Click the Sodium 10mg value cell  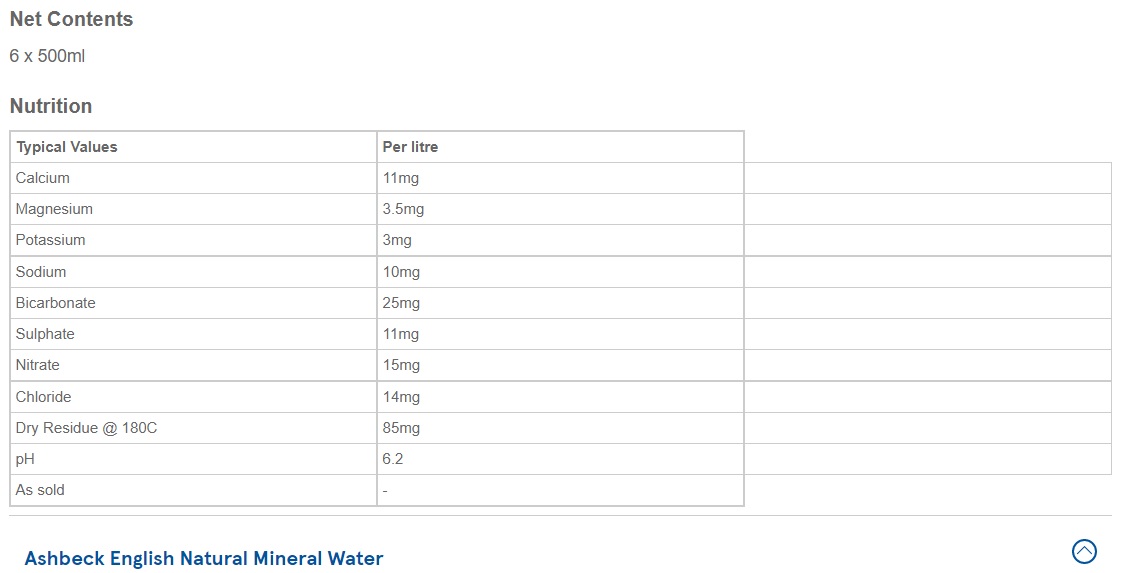point(560,271)
